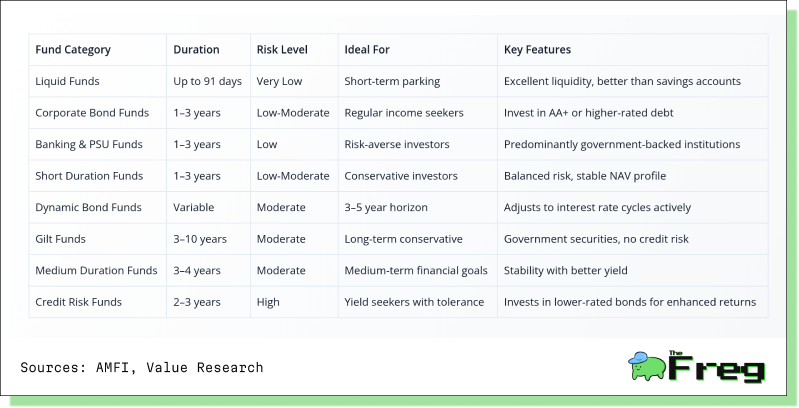Click The Freg logo text
799x408 pixels.
tap(717, 366)
